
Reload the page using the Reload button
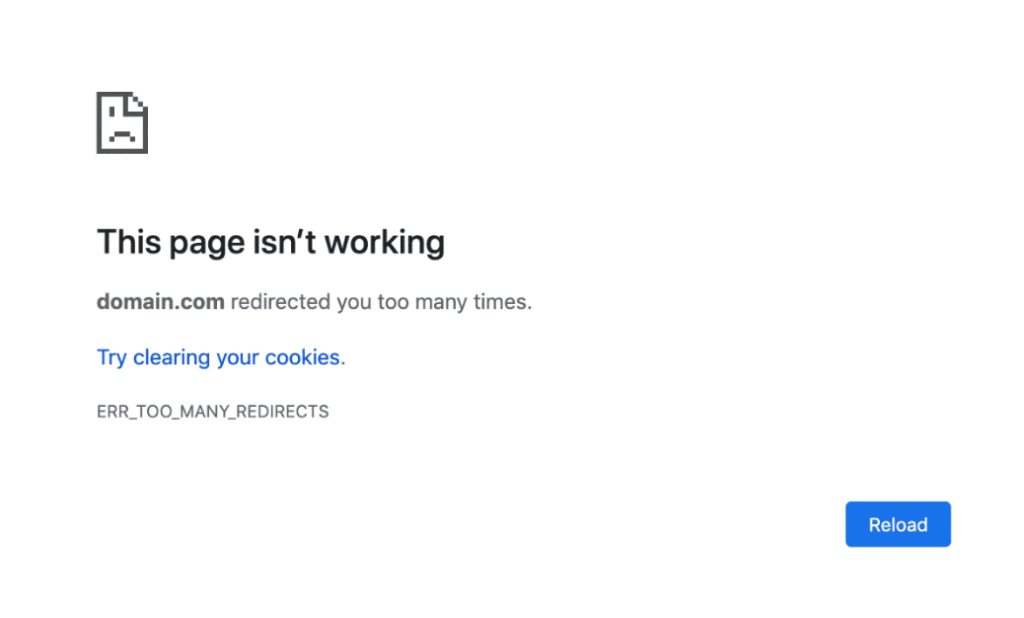(897, 524)
